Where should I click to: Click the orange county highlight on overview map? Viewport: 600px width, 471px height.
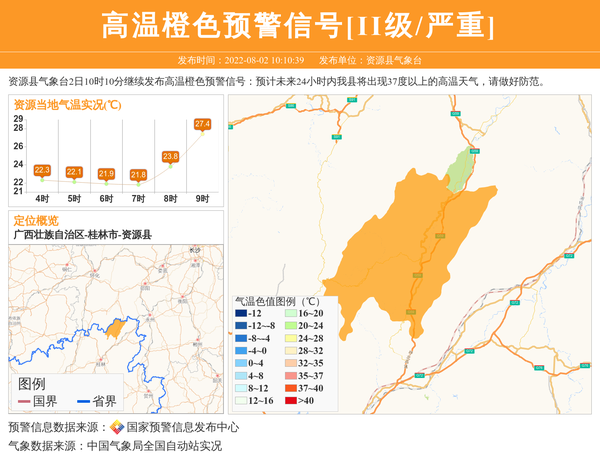[115, 328]
